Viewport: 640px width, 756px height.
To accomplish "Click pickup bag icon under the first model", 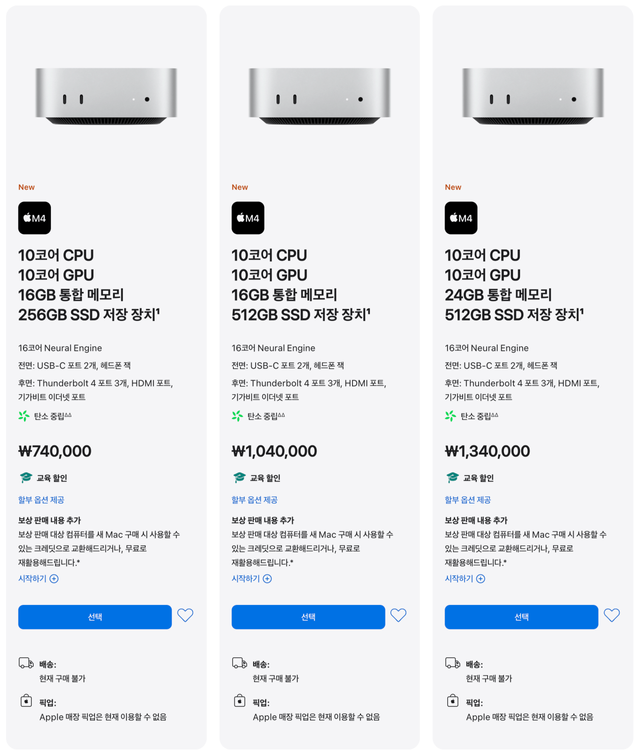I will [x=26, y=702].
